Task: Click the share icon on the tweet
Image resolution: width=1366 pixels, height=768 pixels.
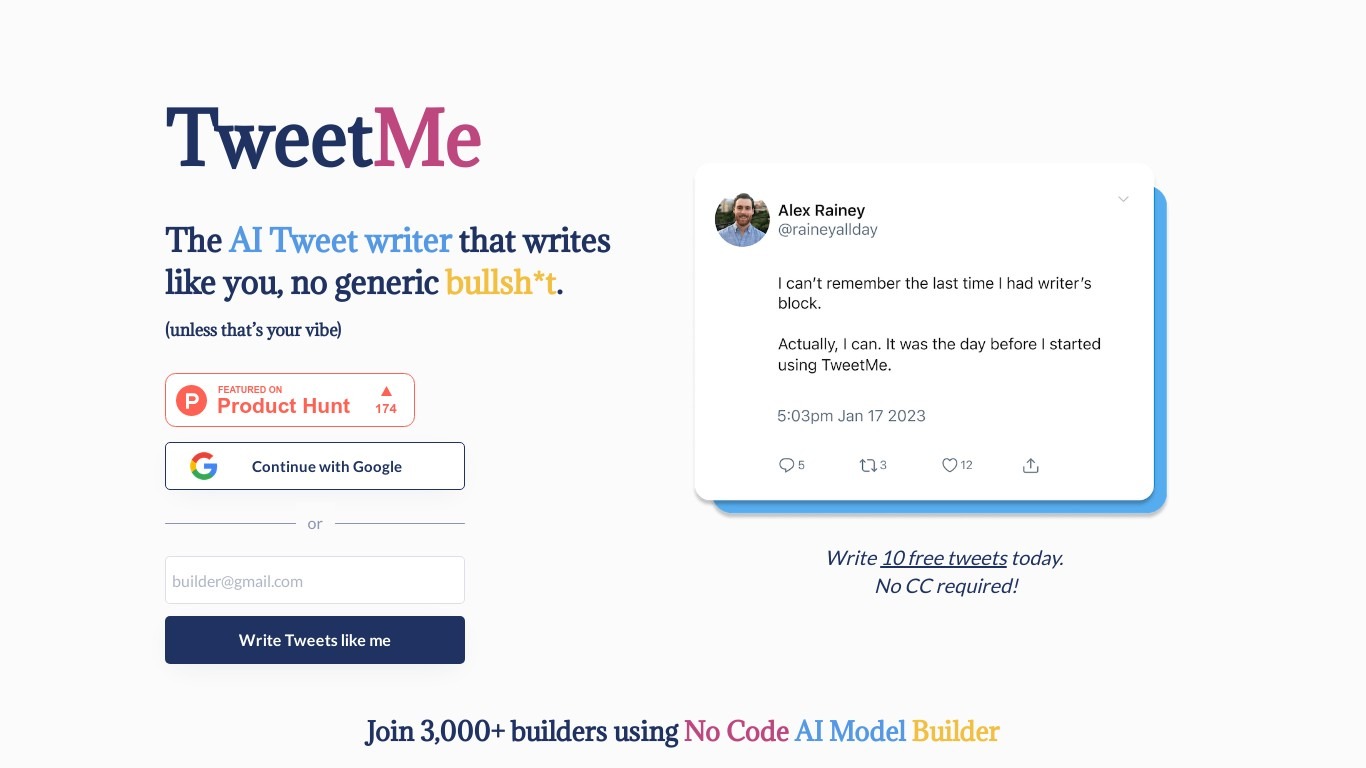Action: click(x=1031, y=465)
